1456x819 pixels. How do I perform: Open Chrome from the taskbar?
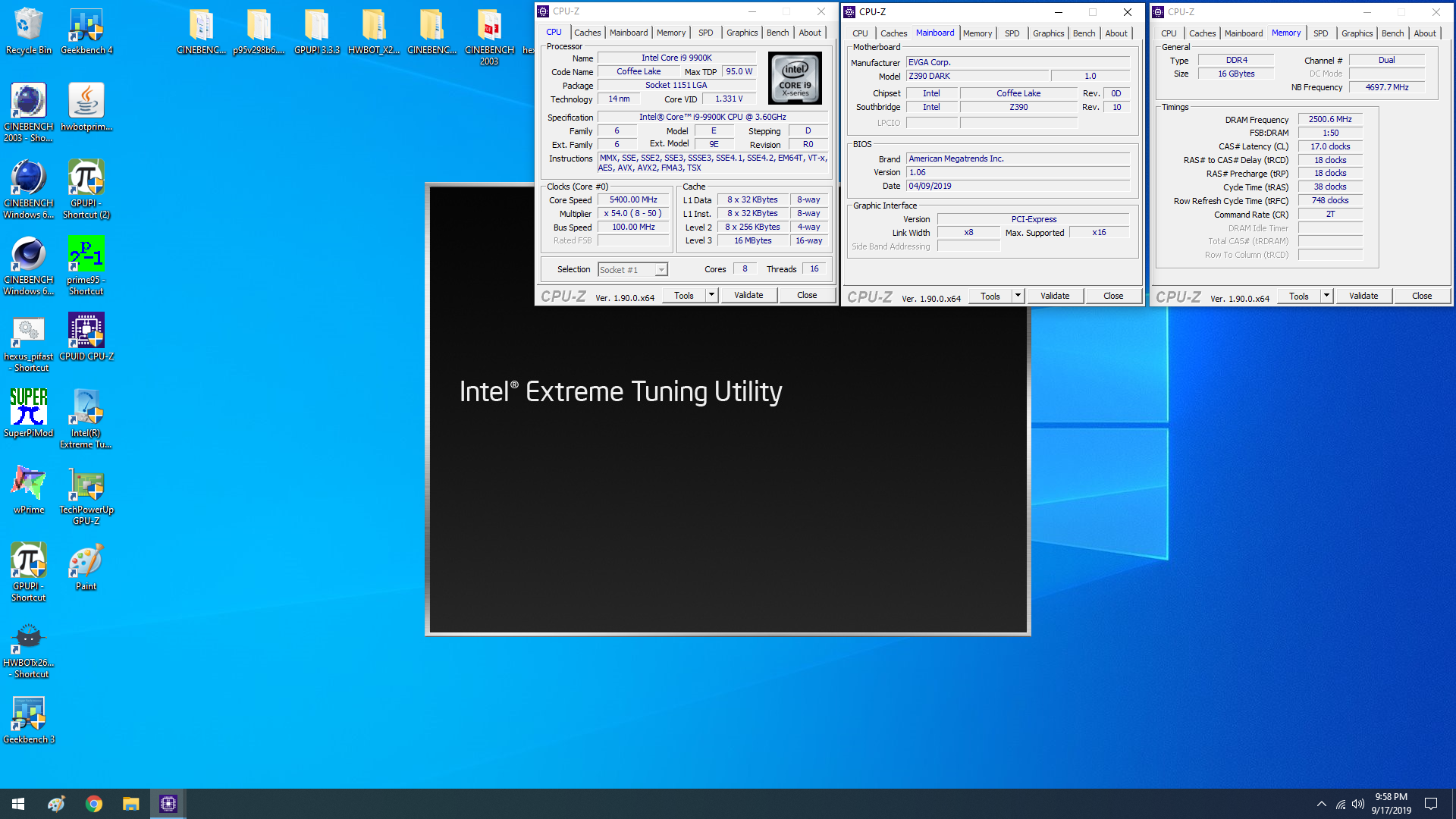[x=94, y=804]
